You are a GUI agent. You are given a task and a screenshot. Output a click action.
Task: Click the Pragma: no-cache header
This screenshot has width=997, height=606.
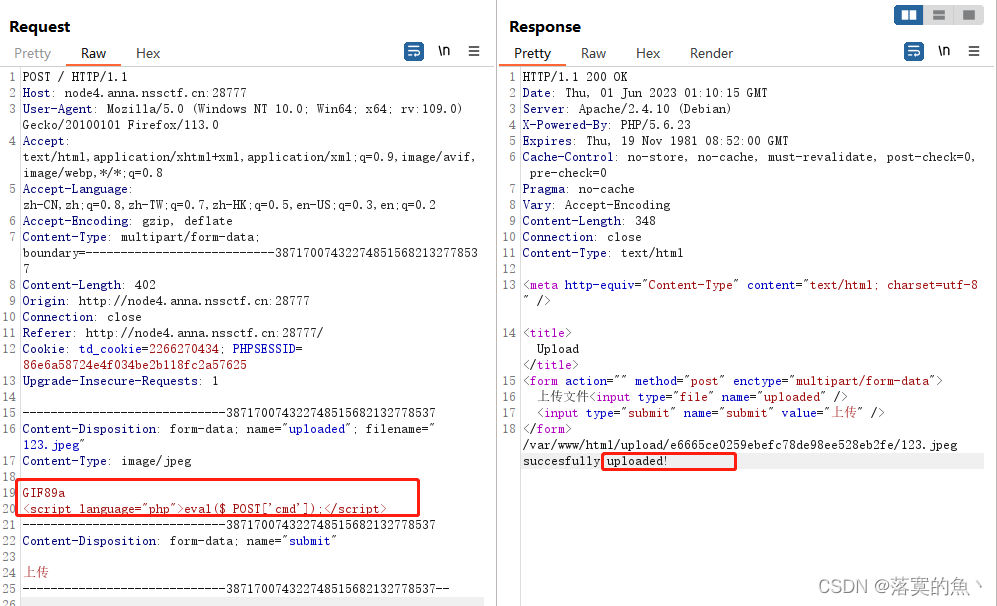[x=578, y=189]
